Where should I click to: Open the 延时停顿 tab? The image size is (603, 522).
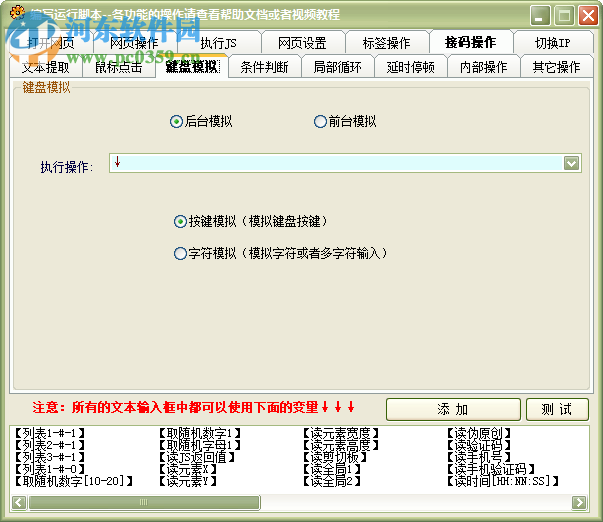pos(411,67)
